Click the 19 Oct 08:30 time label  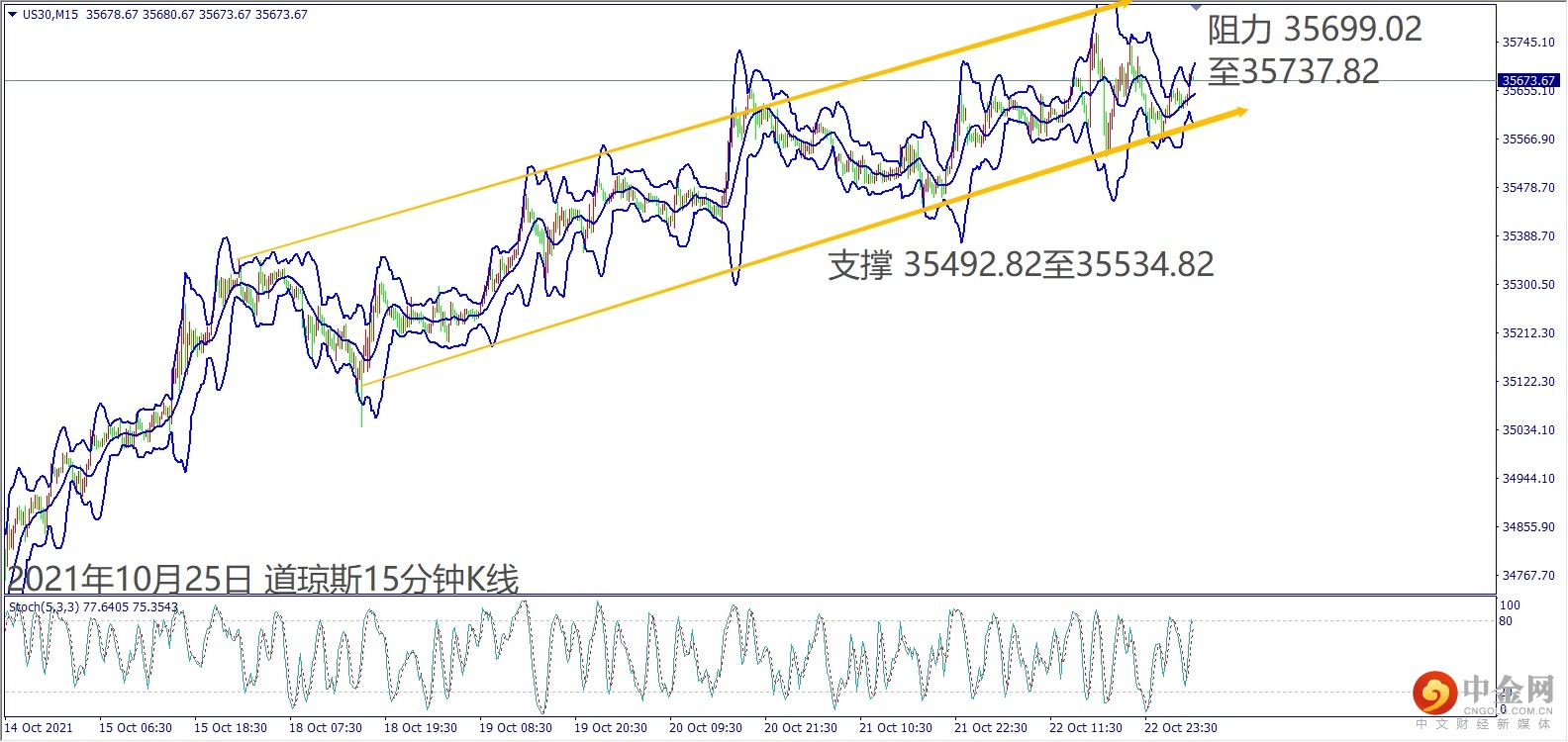pos(516,728)
